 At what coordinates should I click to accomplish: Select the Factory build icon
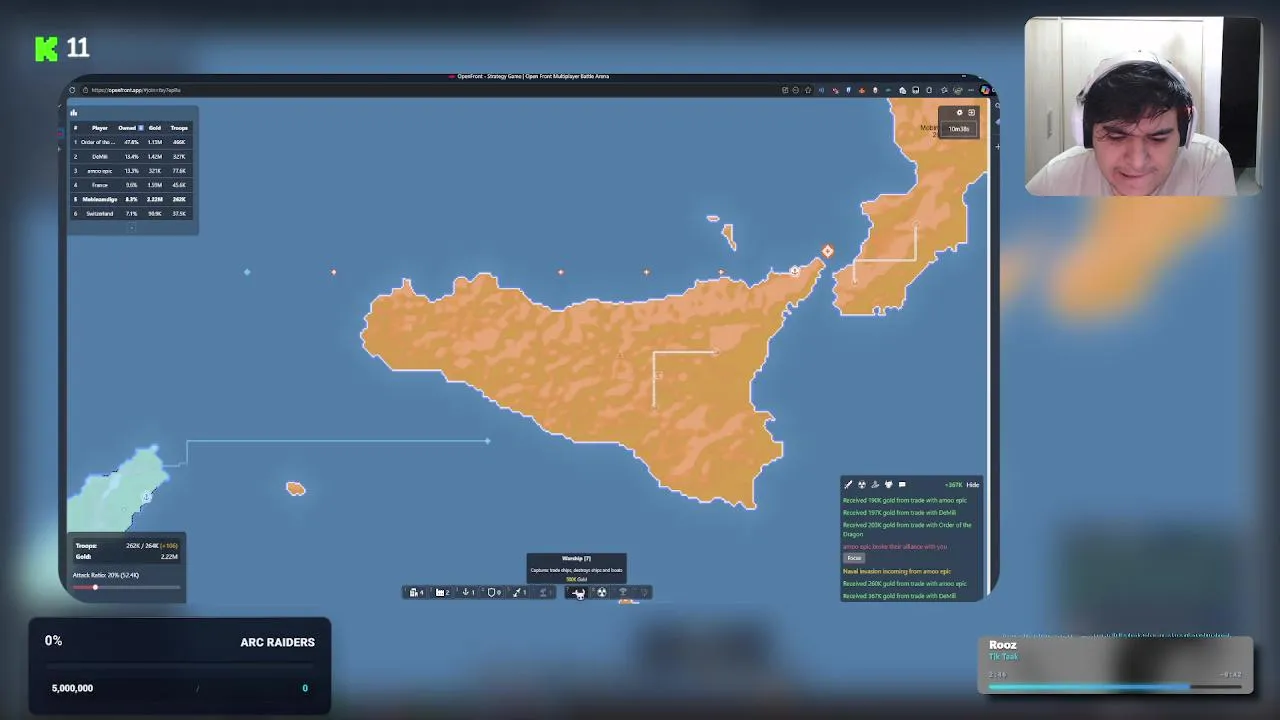click(441, 593)
